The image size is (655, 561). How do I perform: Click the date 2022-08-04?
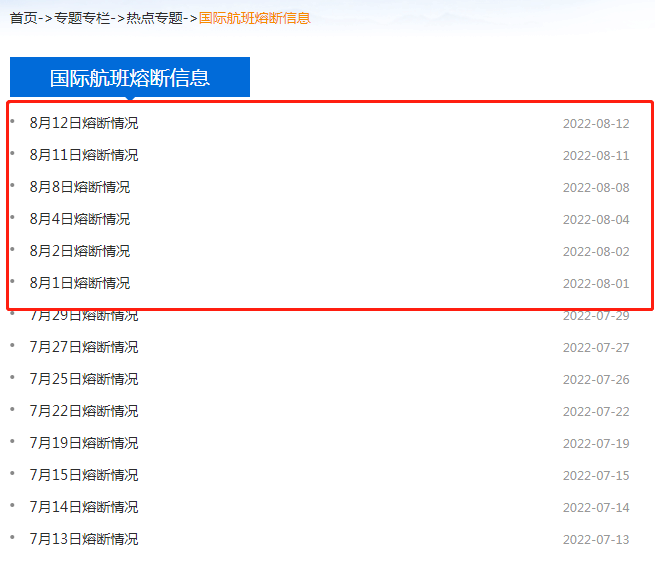click(596, 220)
